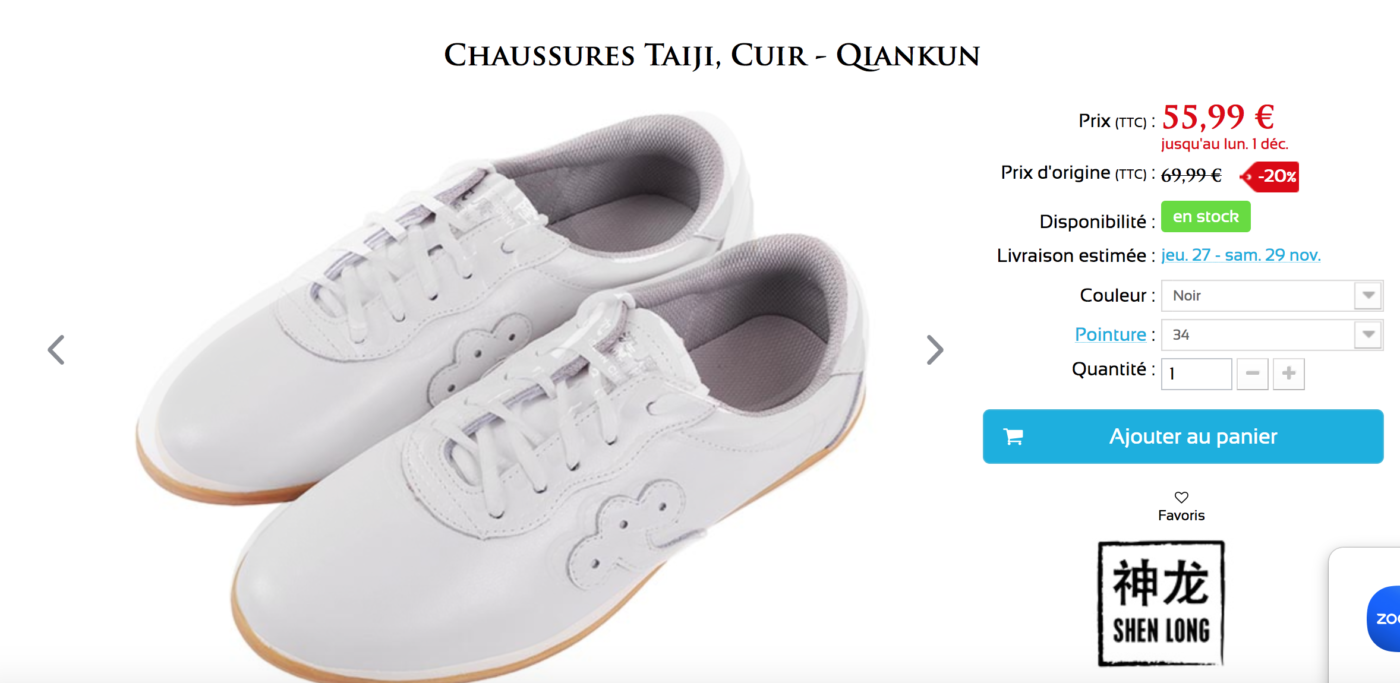Click the blue partially hidden widget at right edge
Screen dimensions: 1400x683
click(1383, 617)
